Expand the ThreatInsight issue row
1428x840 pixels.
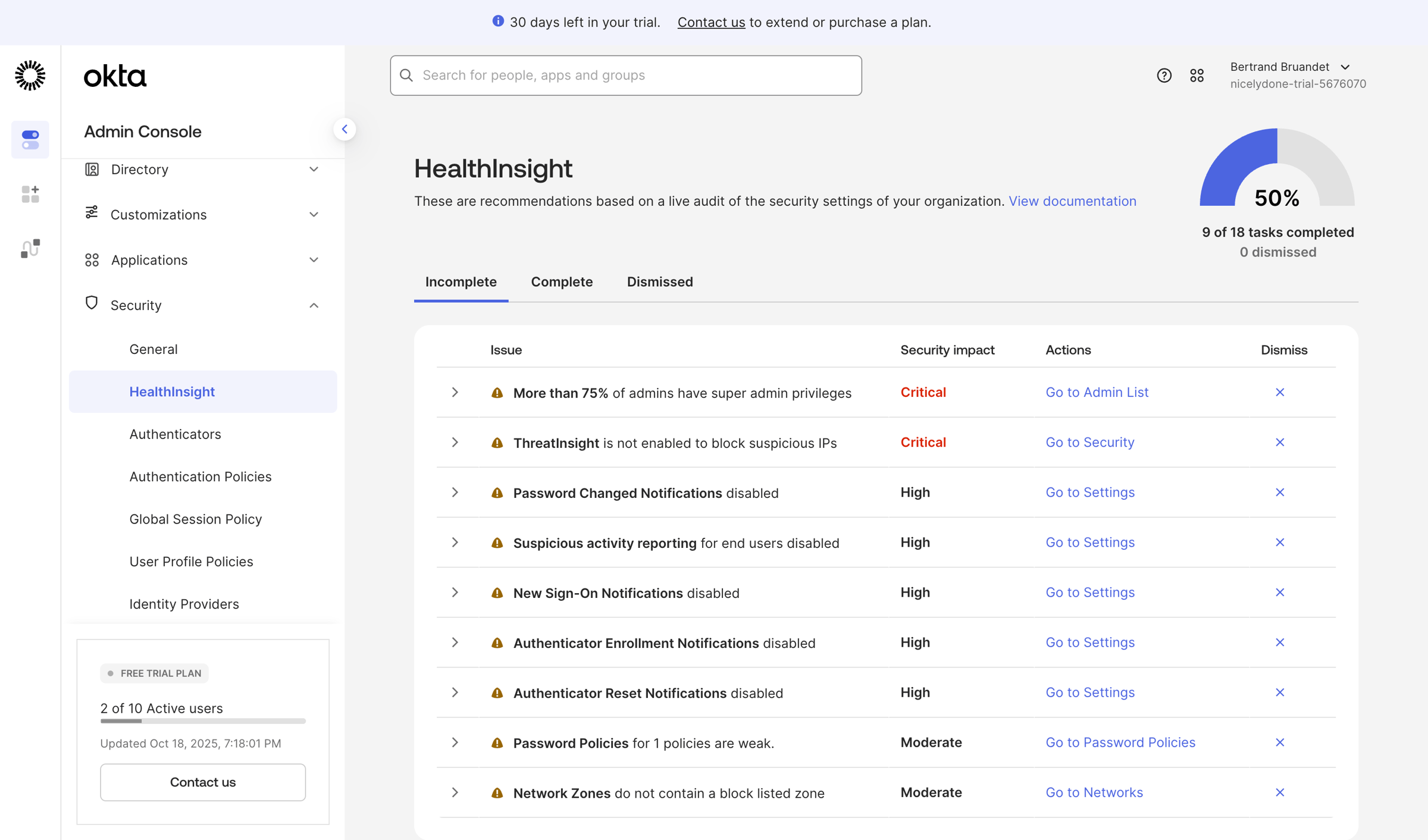click(x=455, y=442)
